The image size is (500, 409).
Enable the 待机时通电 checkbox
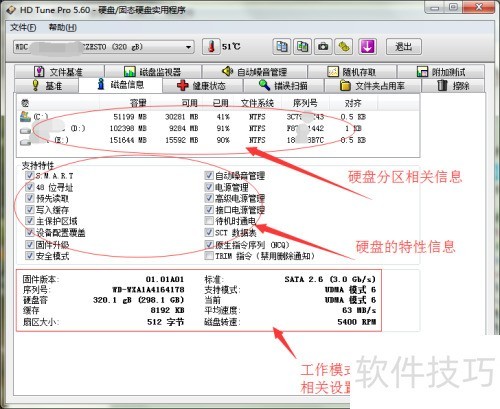pyautogui.click(x=209, y=221)
